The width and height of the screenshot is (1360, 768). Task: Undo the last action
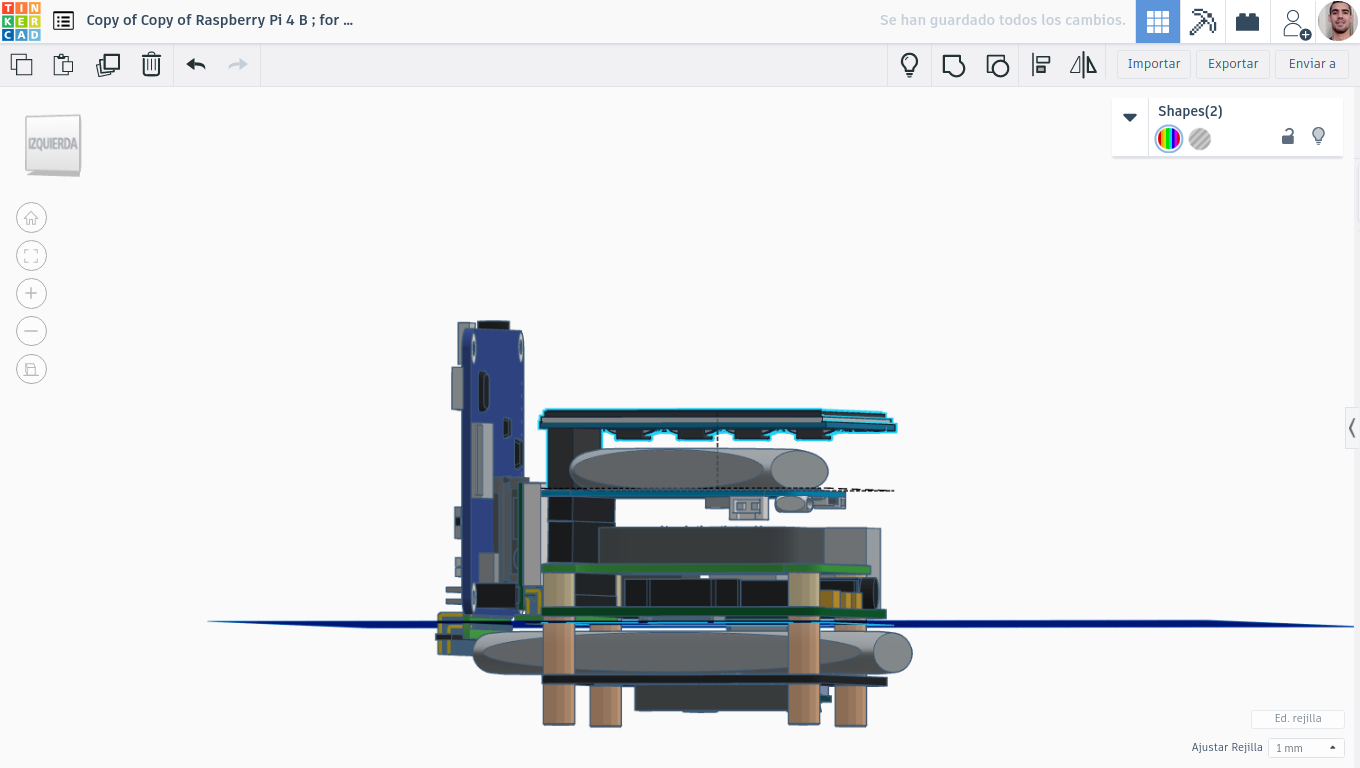(x=196, y=65)
